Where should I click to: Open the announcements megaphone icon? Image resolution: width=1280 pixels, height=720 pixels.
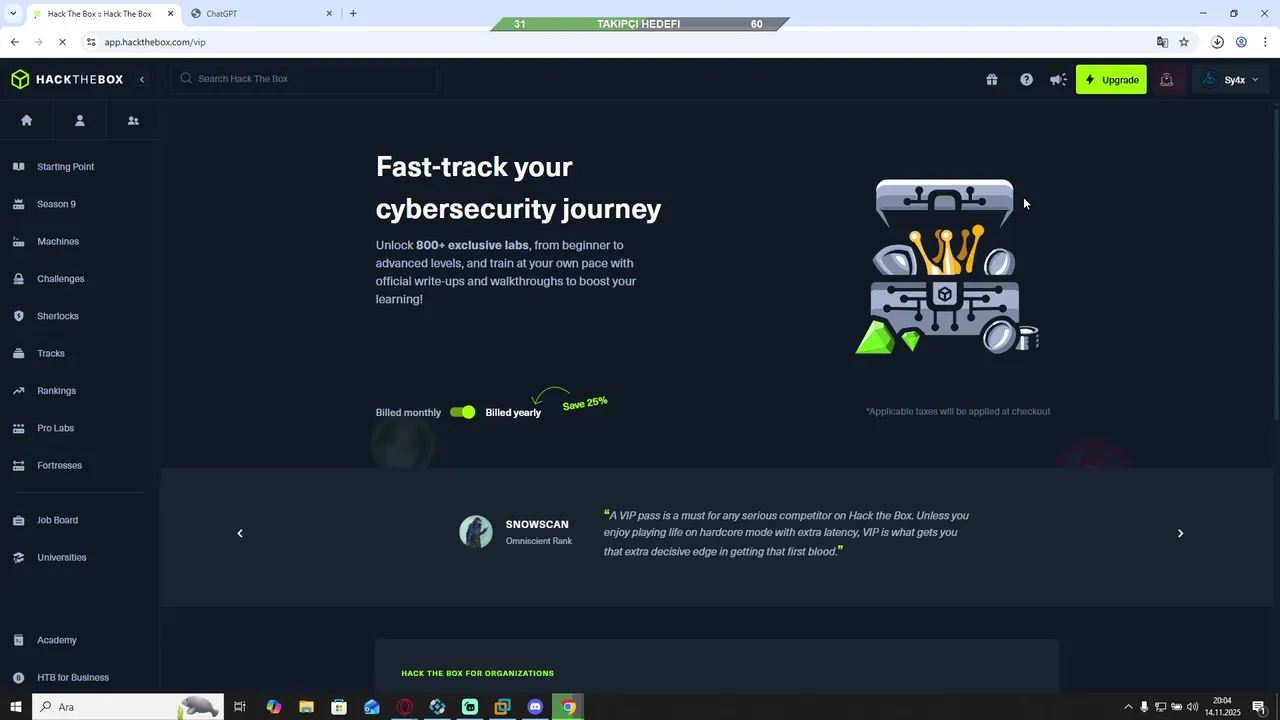(x=1058, y=80)
